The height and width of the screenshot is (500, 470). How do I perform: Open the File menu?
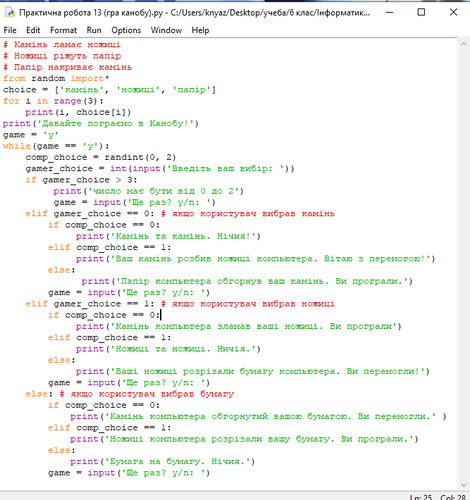[10, 30]
